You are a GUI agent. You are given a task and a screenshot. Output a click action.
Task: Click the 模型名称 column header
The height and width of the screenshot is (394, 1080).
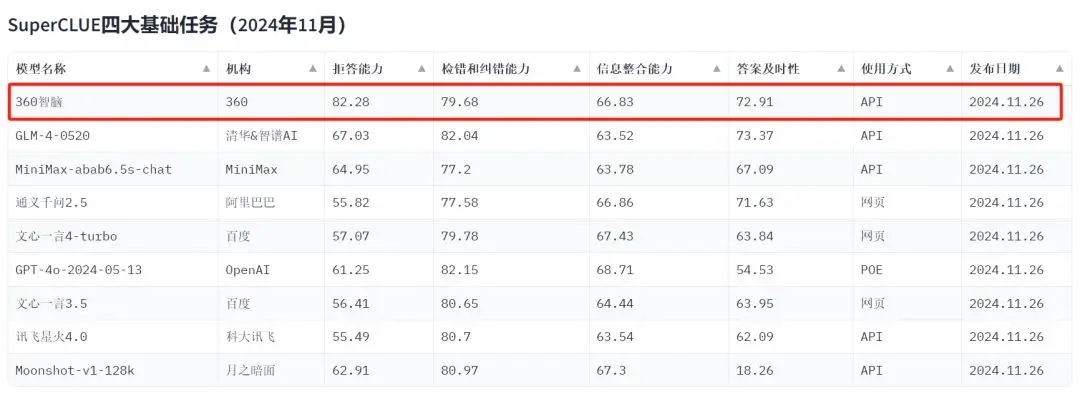pos(114,69)
